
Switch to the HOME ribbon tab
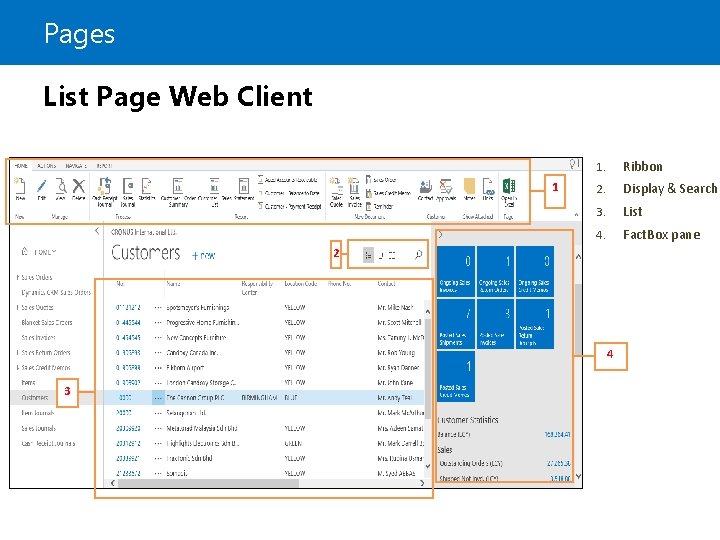21,166
